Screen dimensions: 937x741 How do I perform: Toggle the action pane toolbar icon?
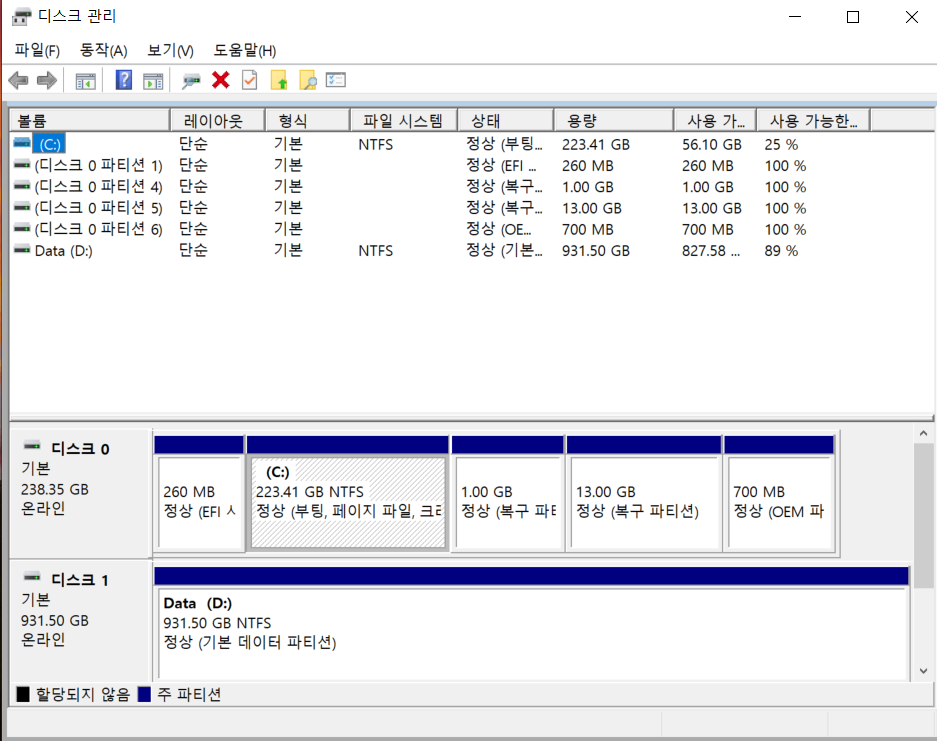coord(153,80)
